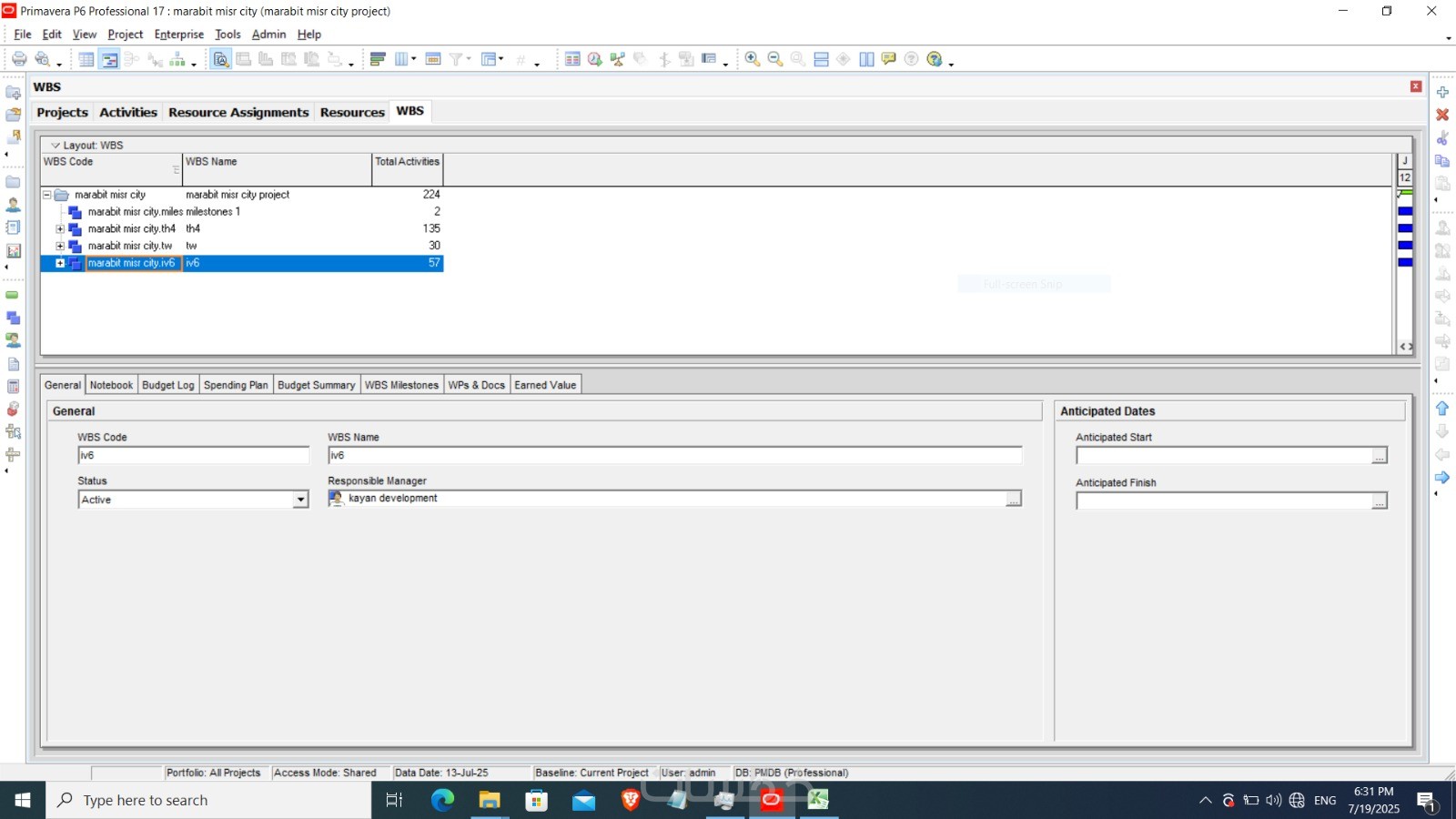1456x819 pixels.
Task: Click into the WBS Name input field
Action: click(675, 455)
